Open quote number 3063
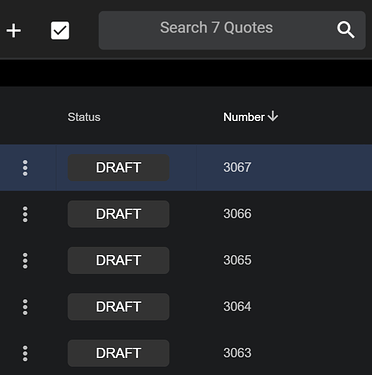The width and height of the screenshot is (372, 375). pos(237,353)
